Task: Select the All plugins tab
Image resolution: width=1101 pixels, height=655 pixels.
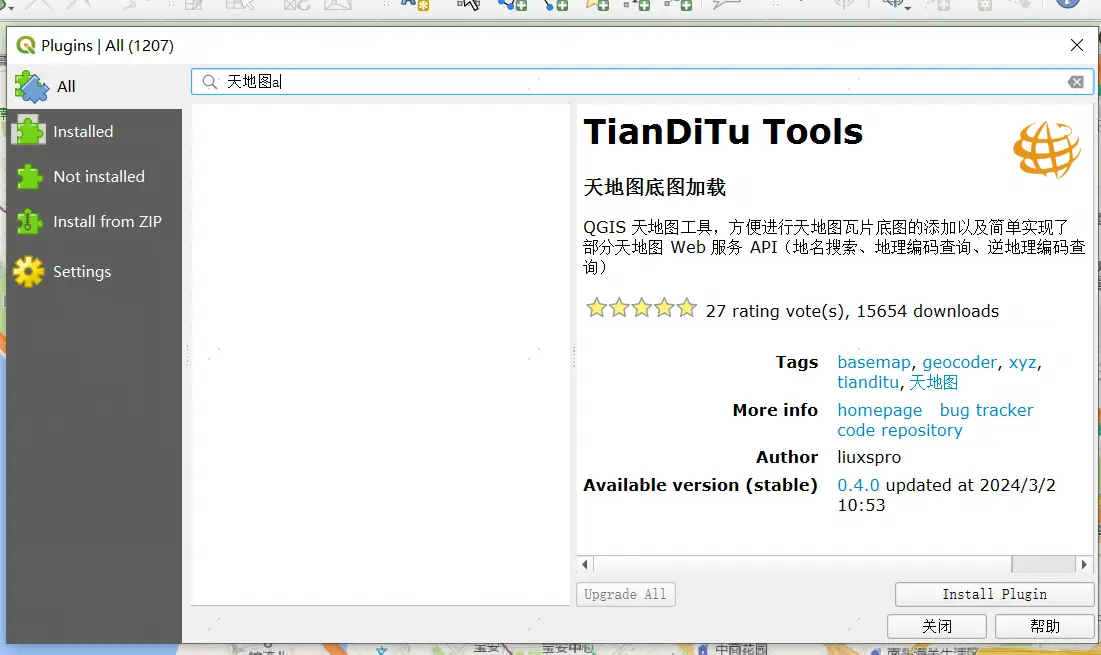Action: (x=95, y=86)
